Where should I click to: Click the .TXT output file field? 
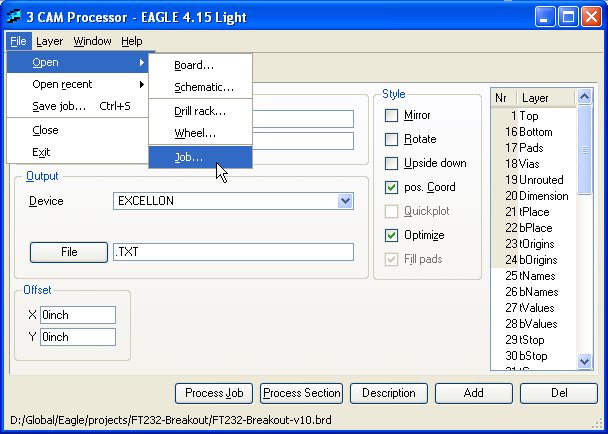coord(233,252)
